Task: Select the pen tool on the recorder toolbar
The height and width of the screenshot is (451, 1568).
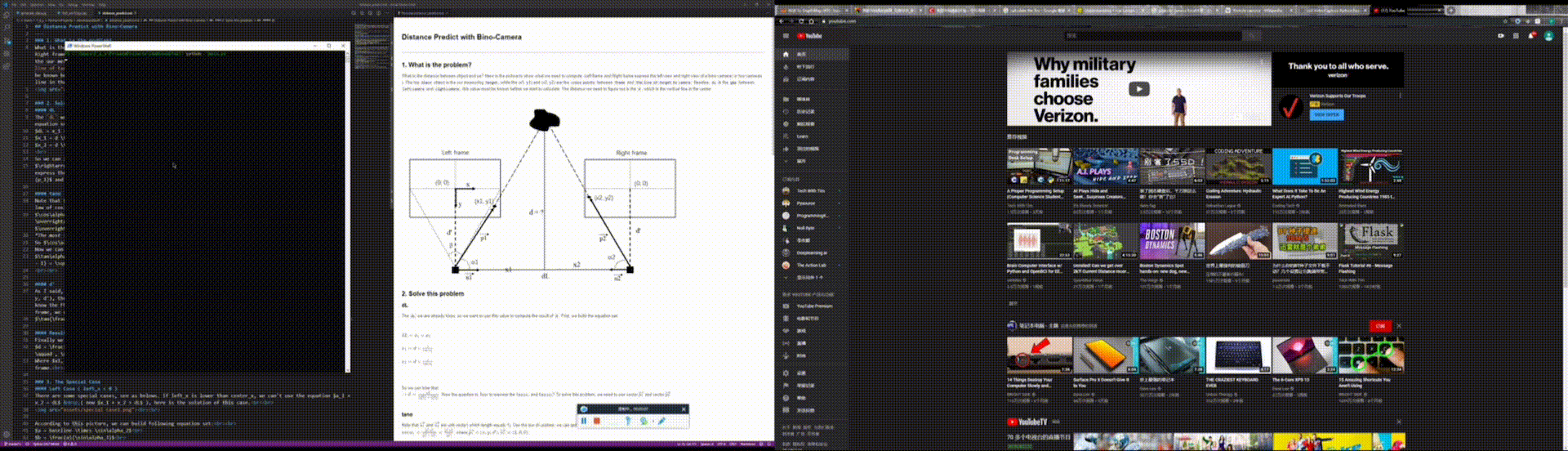Action: coord(661,421)
